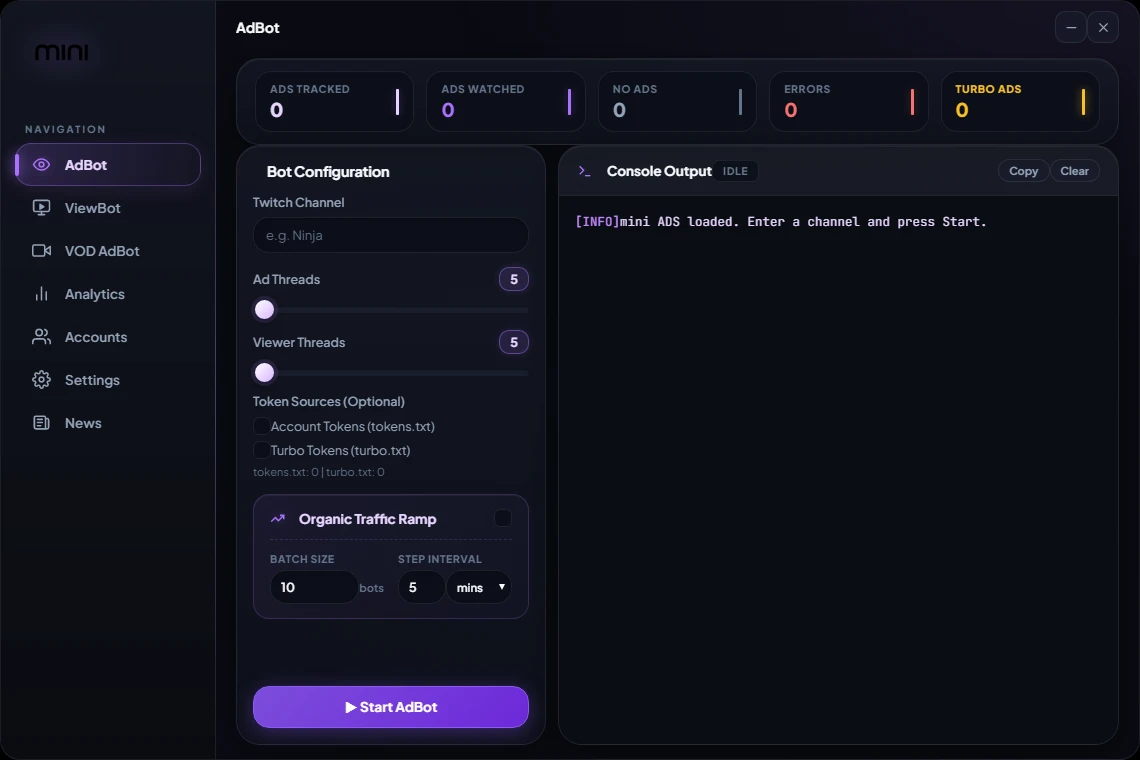Click the Twitch Channel input field

[390, 235]
